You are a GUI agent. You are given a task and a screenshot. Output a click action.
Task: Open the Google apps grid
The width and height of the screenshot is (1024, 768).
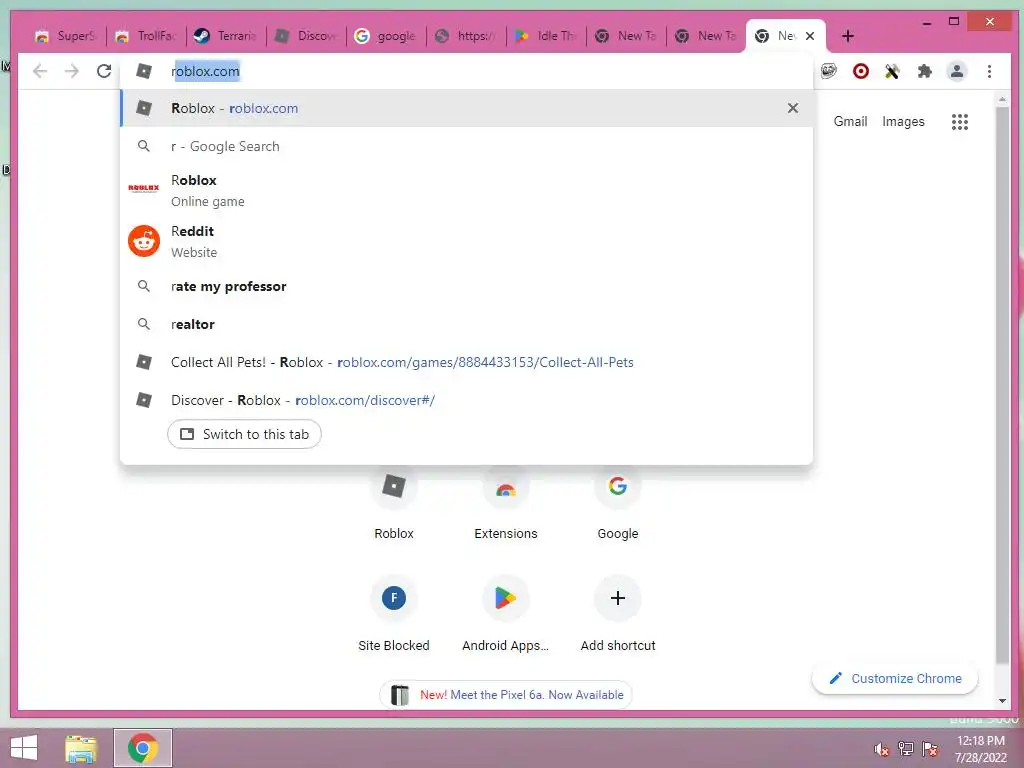959,121
